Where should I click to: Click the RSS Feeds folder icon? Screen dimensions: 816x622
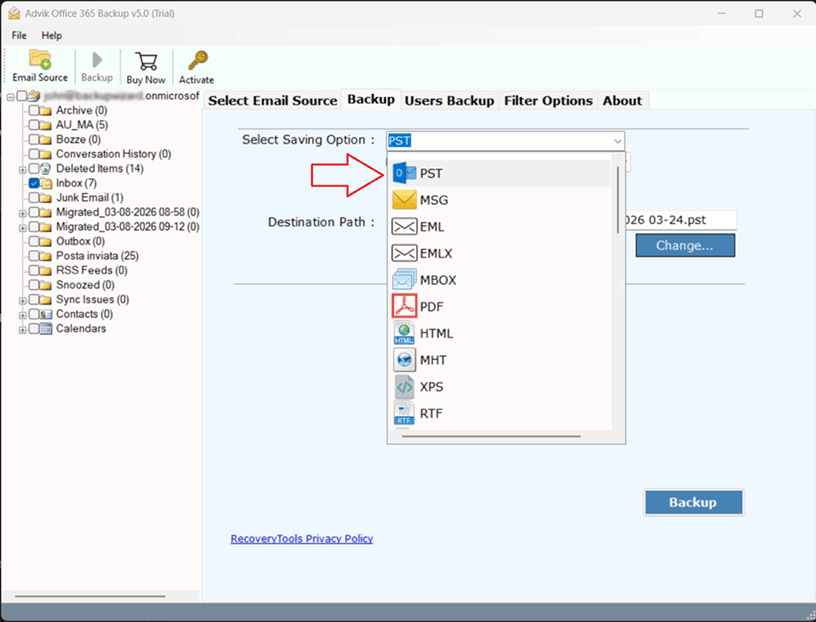click(46, 271)
